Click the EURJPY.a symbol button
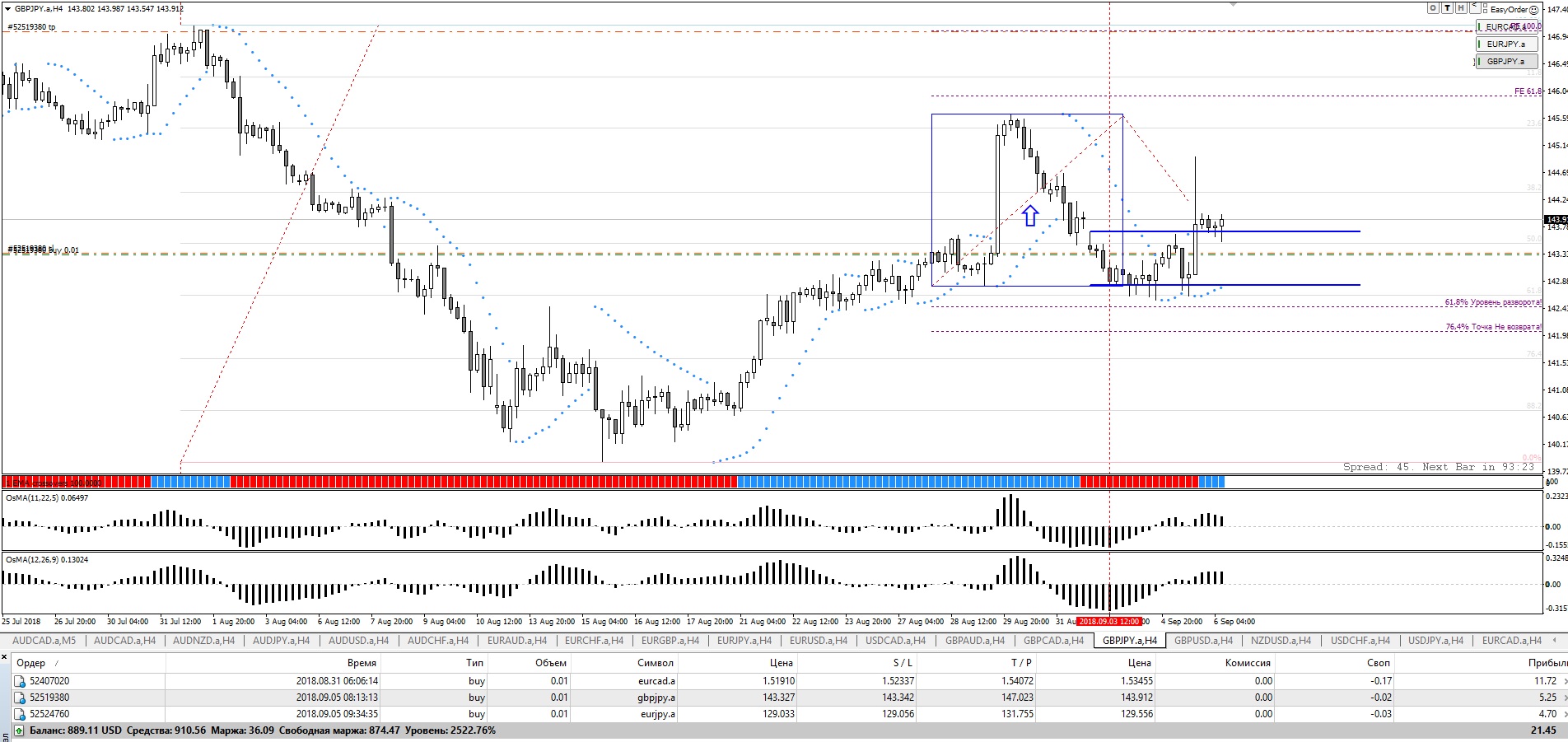 (1506, 44)
